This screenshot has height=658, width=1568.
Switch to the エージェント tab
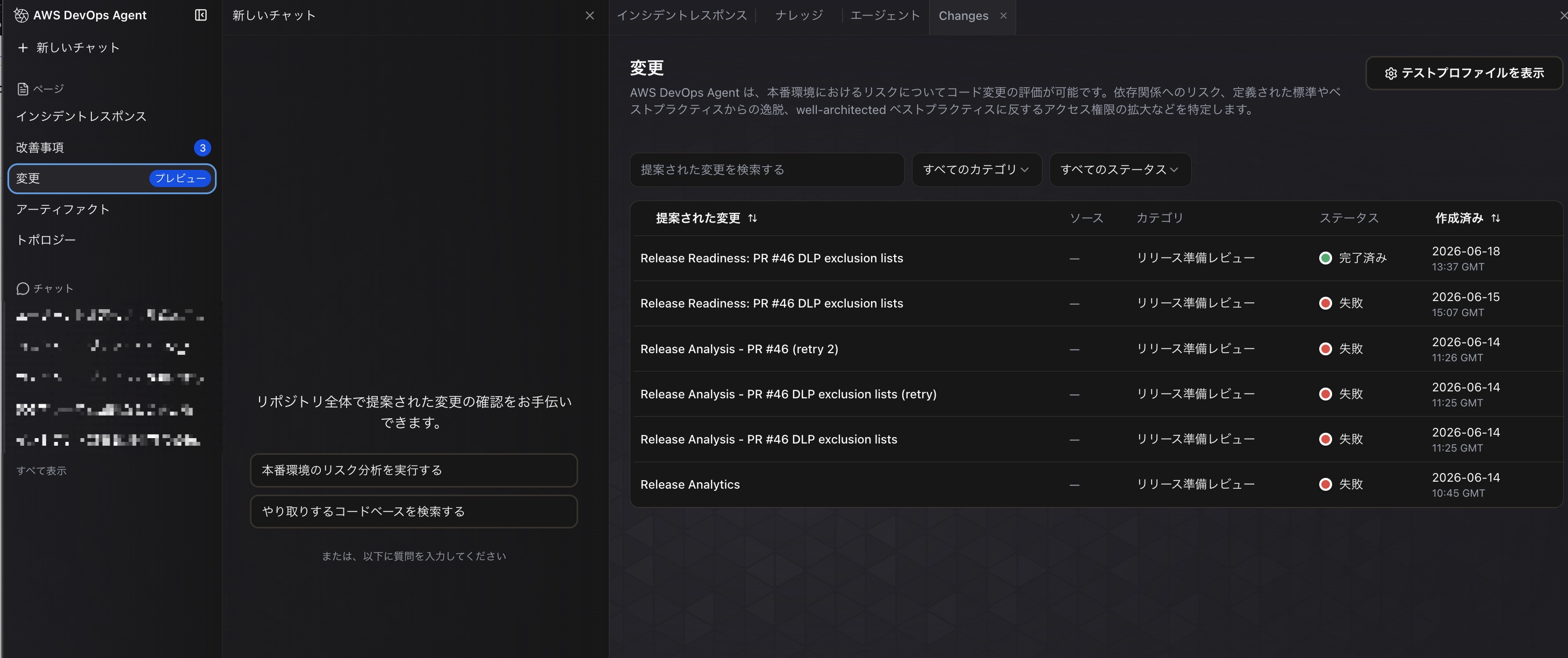pyautogui.click(x=884, y=16)
